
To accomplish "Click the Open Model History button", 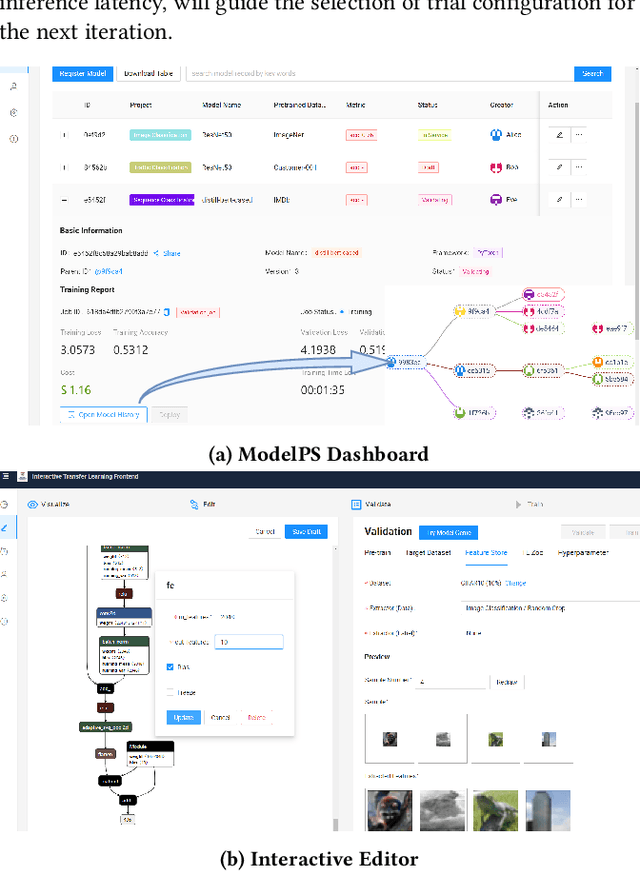I will click(103, 414).
